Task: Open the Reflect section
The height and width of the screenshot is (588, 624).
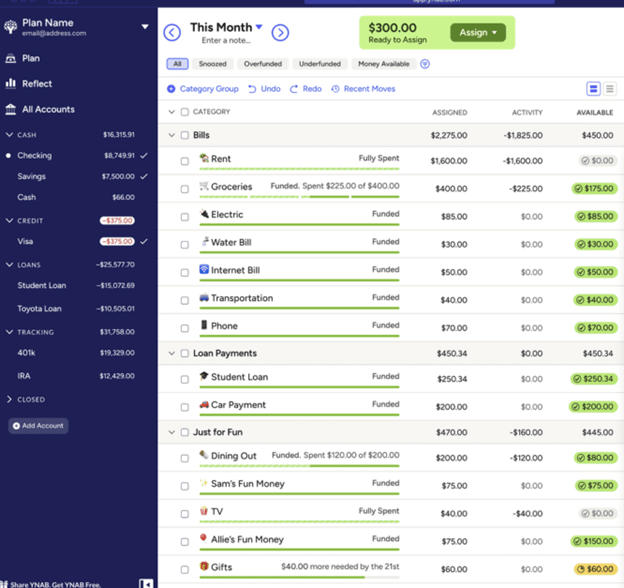Action: point(36,84)
